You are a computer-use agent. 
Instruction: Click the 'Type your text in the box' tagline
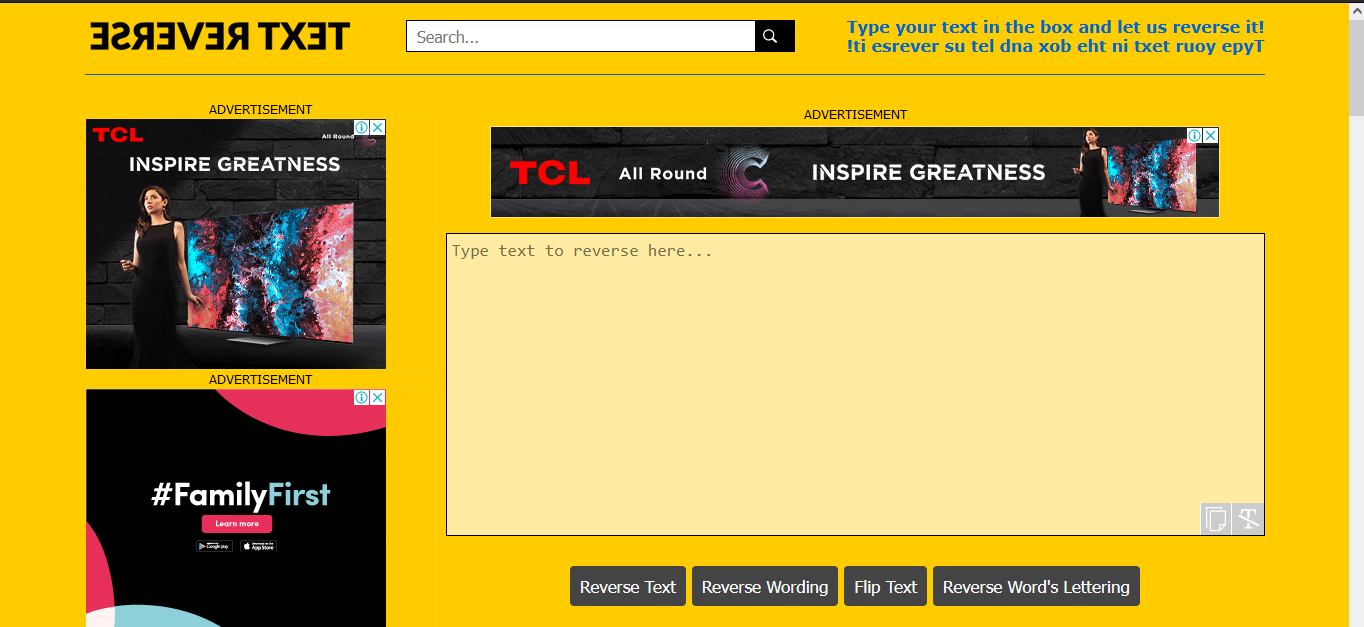tap(1056, 27)
